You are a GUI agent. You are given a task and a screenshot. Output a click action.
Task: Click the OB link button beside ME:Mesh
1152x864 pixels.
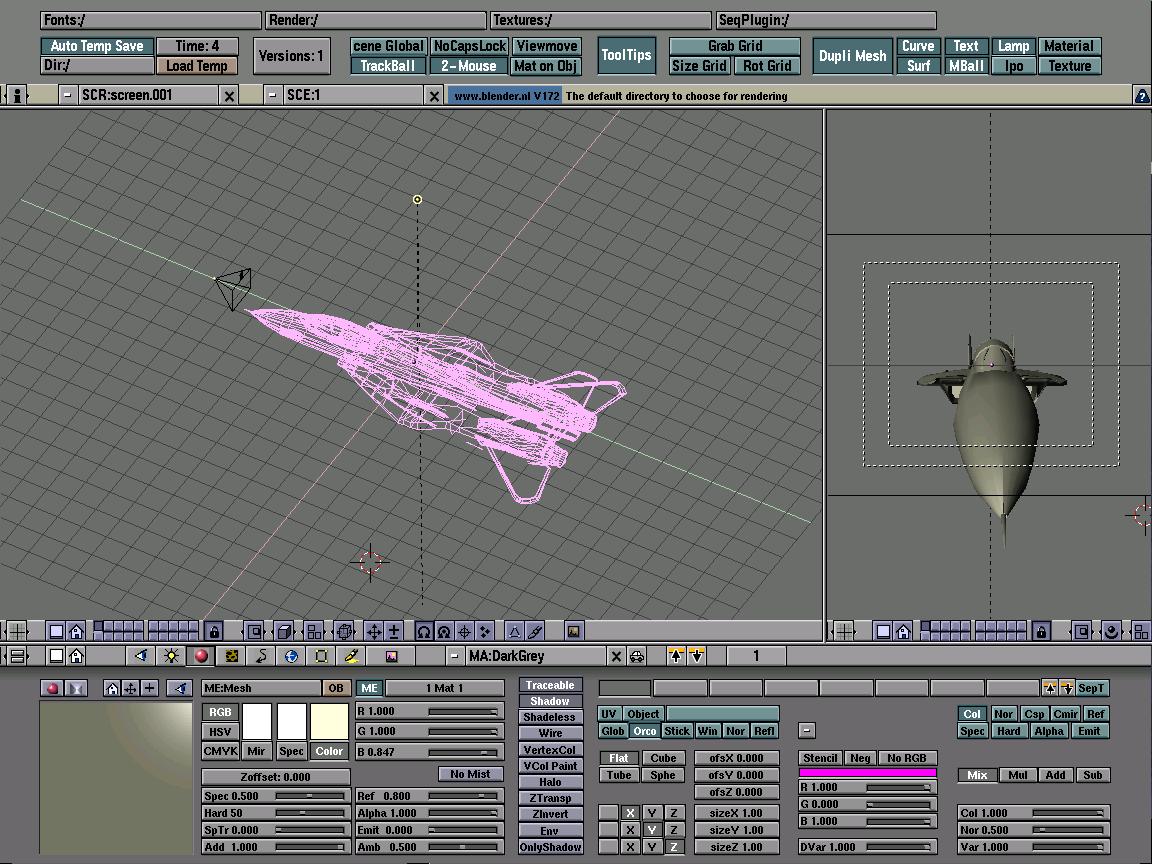click(x=336, y=688)
